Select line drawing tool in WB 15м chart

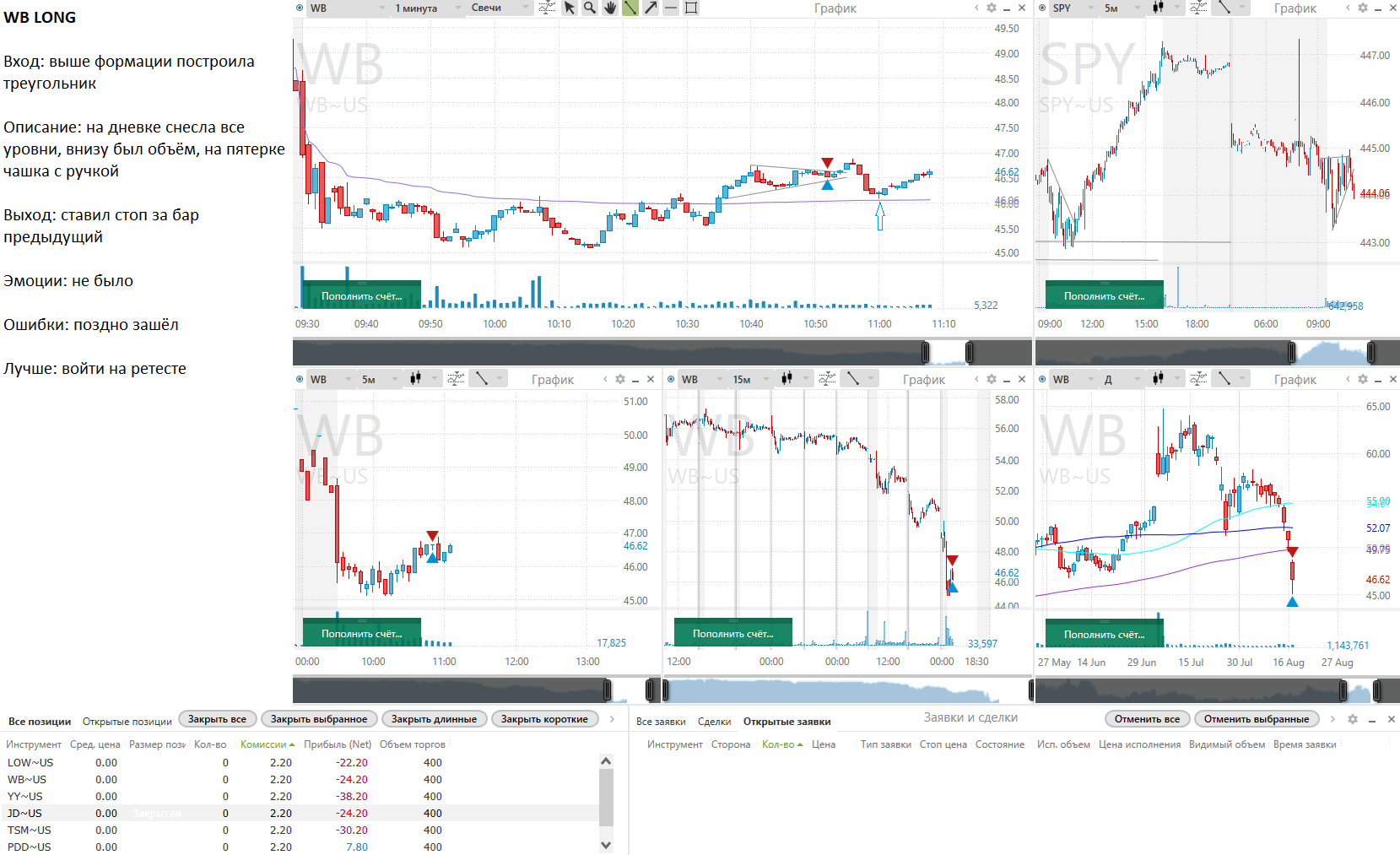[853, 379]
